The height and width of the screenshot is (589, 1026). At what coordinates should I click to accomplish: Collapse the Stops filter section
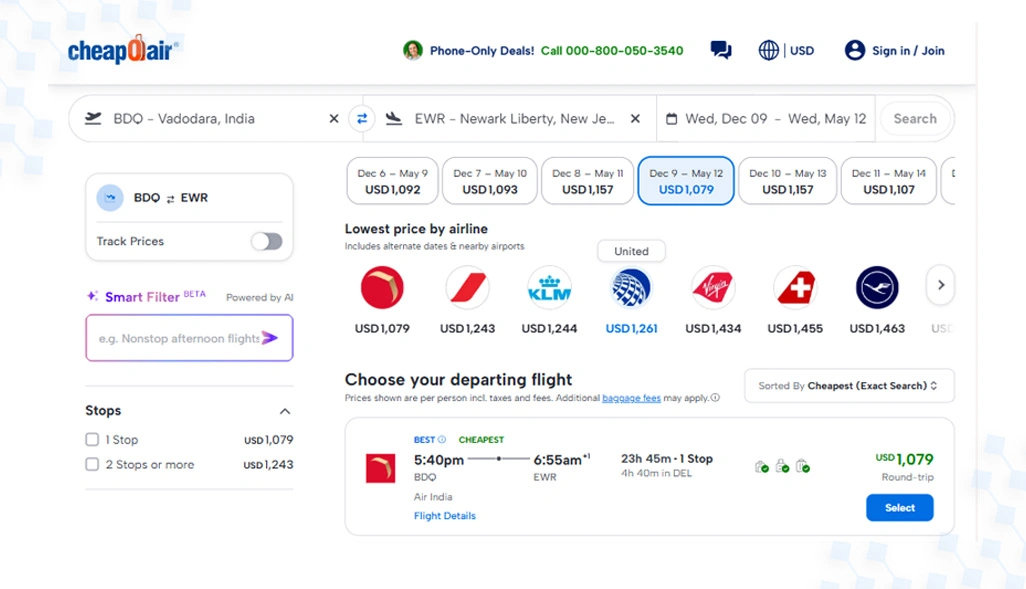tap(285, 411)
